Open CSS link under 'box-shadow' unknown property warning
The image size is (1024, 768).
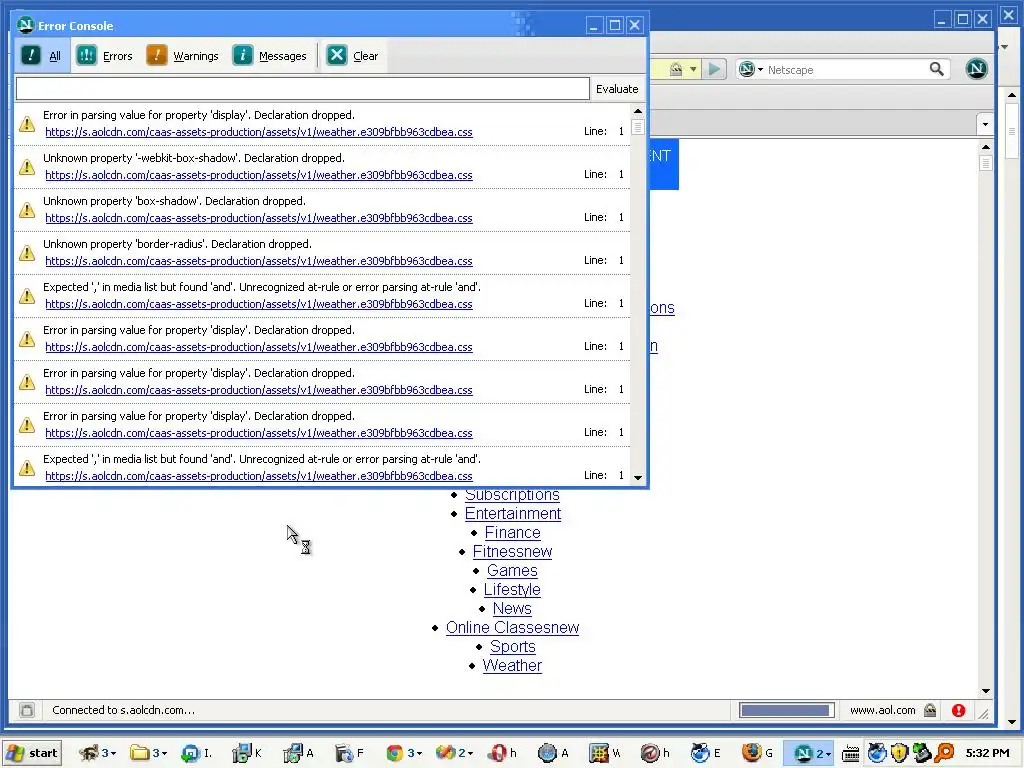[259, 218]
